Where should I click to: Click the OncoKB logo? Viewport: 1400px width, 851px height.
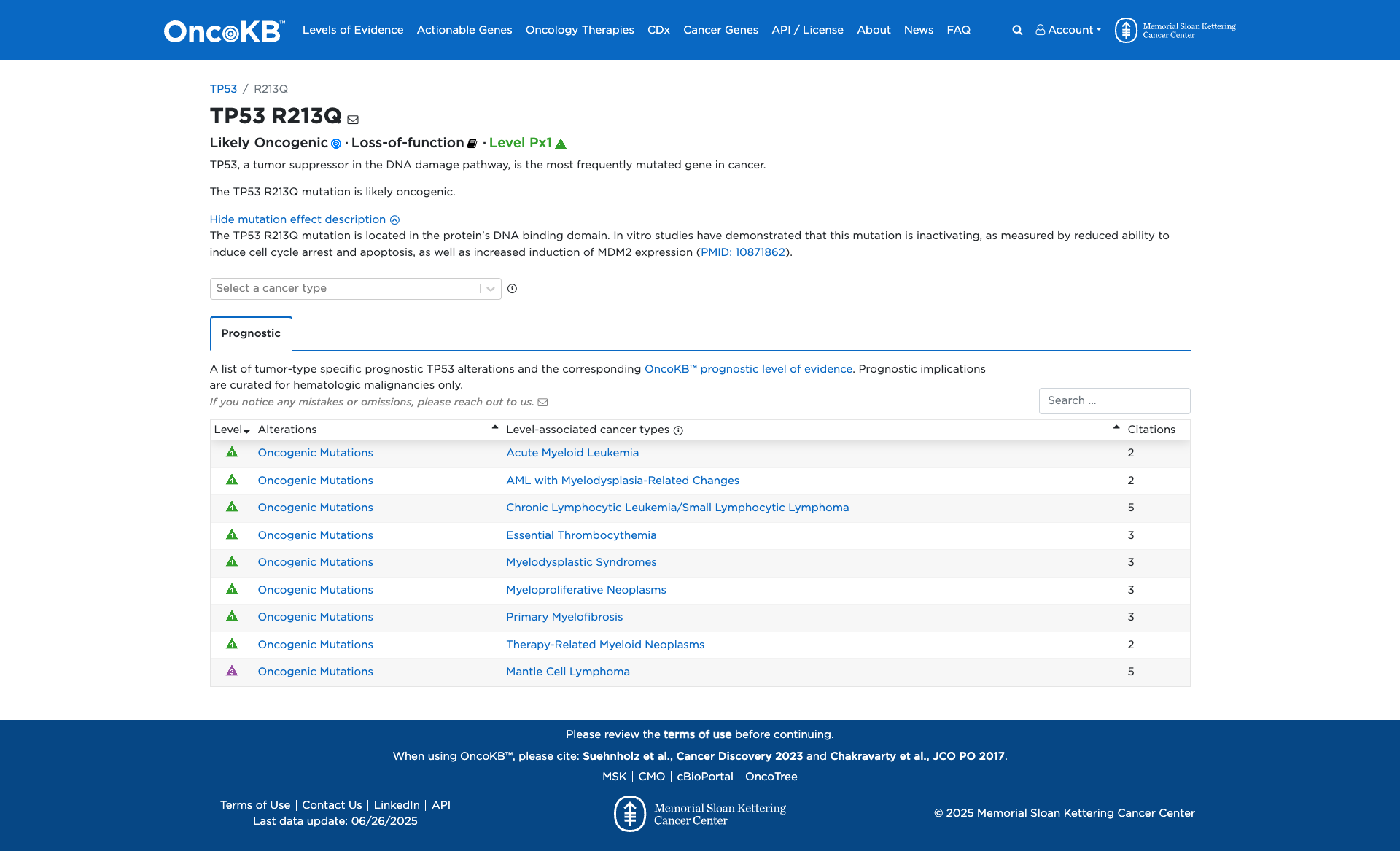224,31
